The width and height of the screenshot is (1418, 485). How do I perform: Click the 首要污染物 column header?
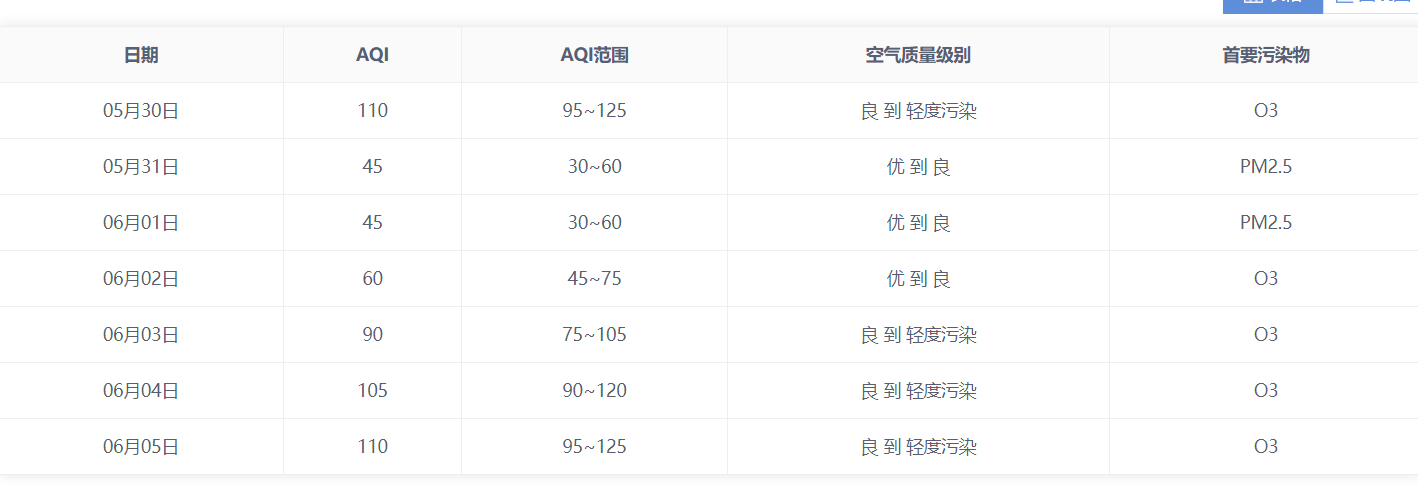point(1265,55)
